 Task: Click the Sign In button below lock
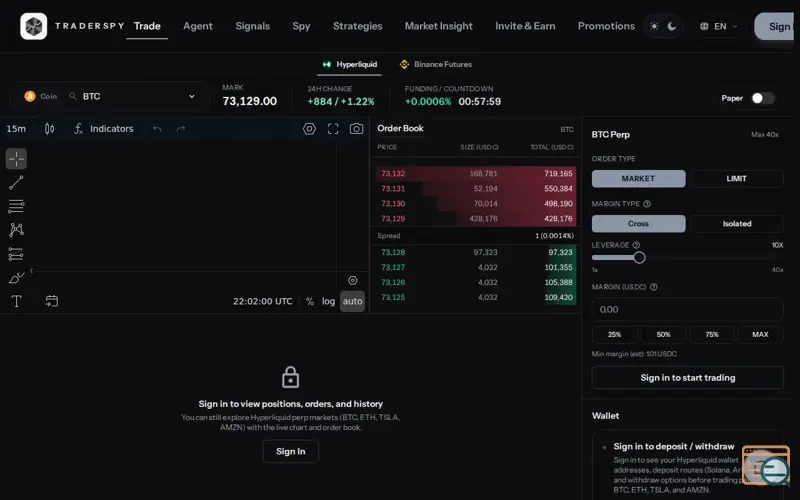291,451
